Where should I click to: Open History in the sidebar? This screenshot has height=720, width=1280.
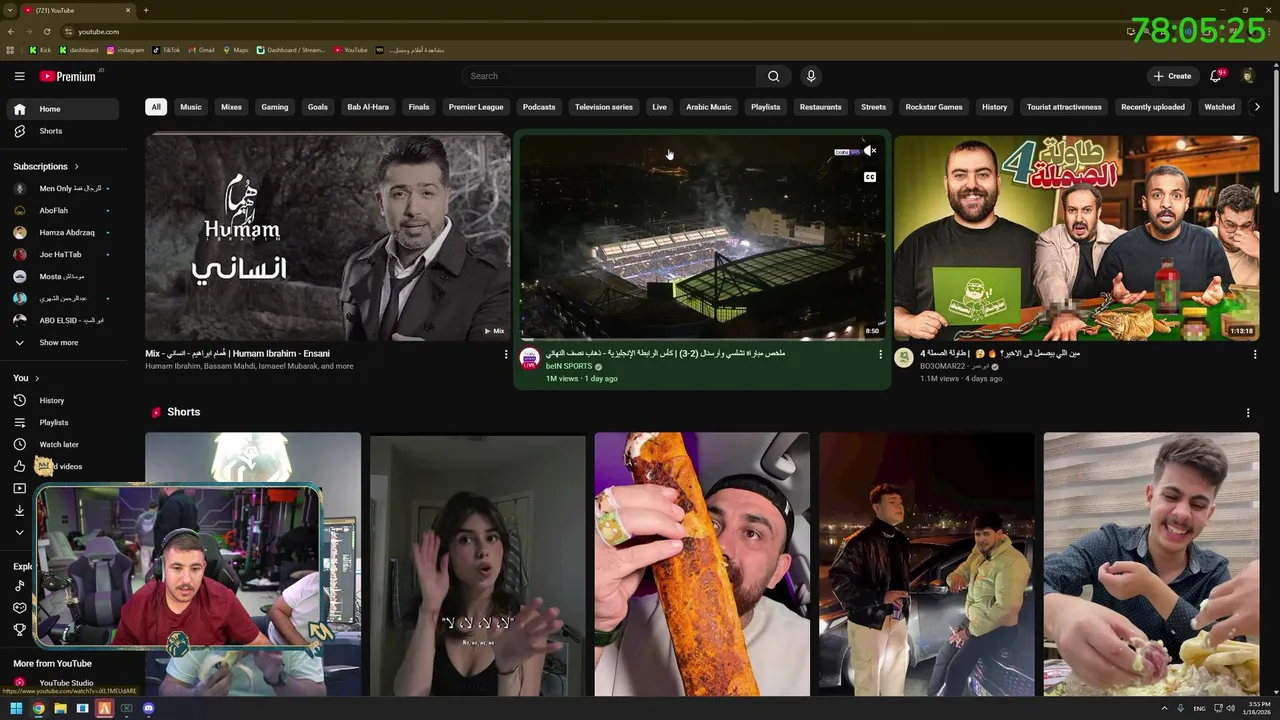[62, 400]
